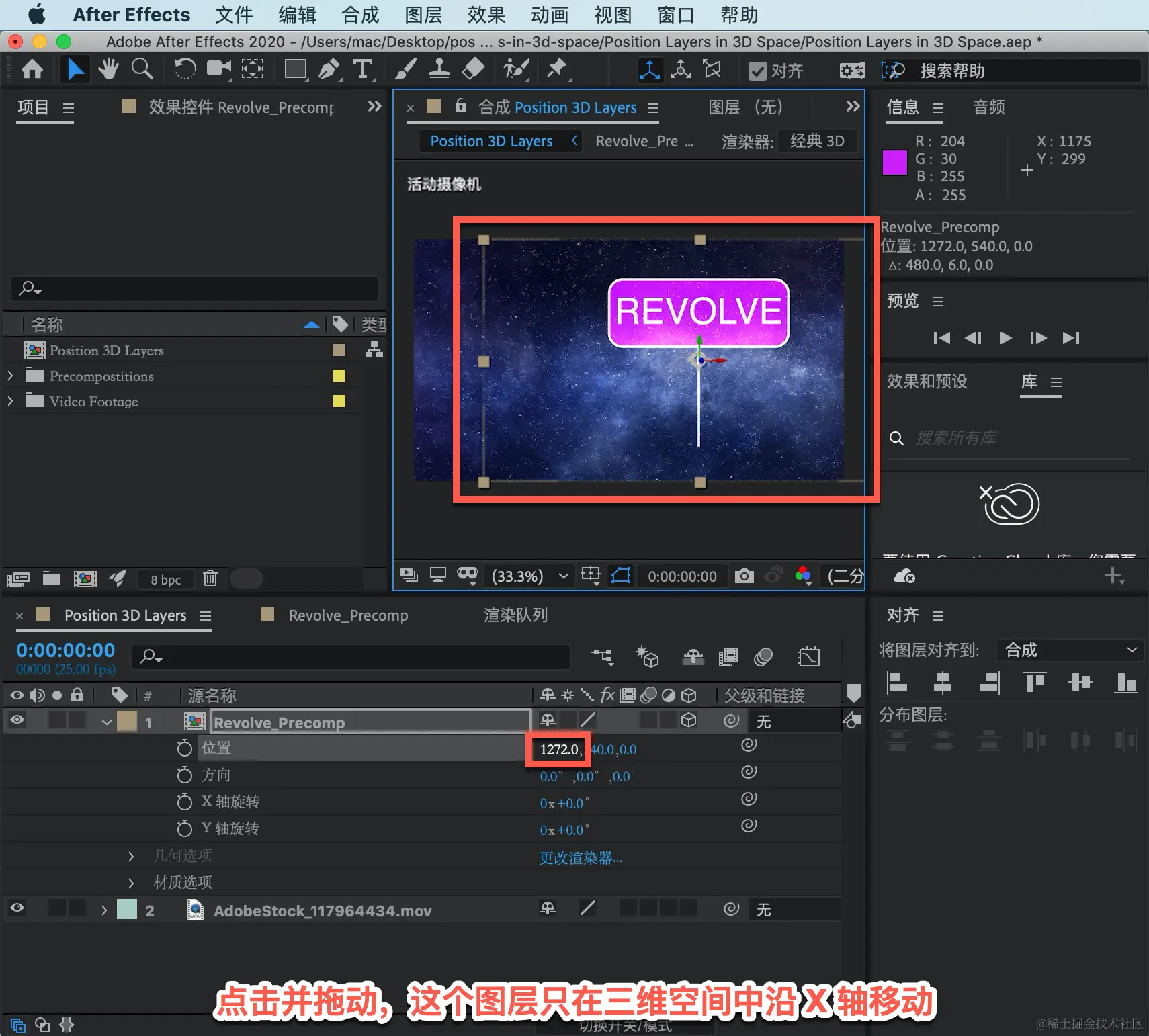Align layers to left edge in 对齐 panel
Screen dimensions: 1149x1036
point(897,683)
